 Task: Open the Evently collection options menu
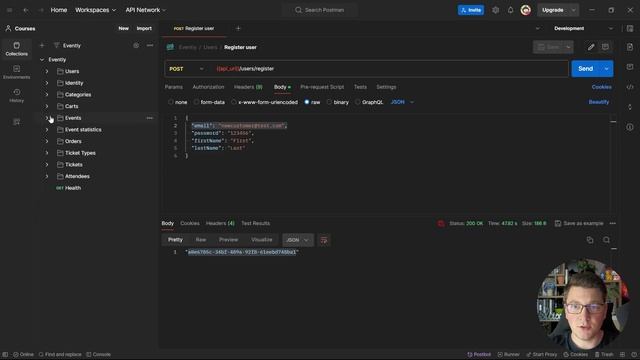150,45
